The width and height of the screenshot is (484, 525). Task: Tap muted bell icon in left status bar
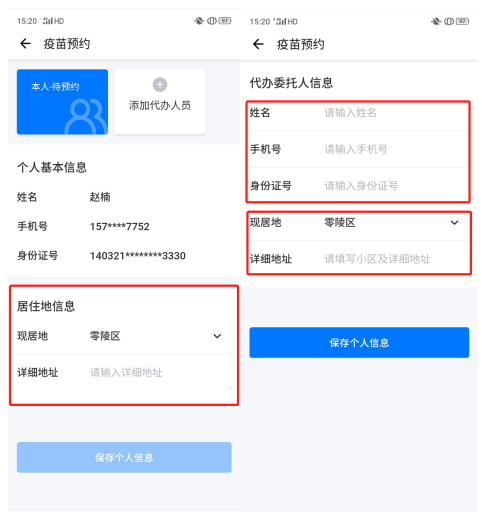199,21
